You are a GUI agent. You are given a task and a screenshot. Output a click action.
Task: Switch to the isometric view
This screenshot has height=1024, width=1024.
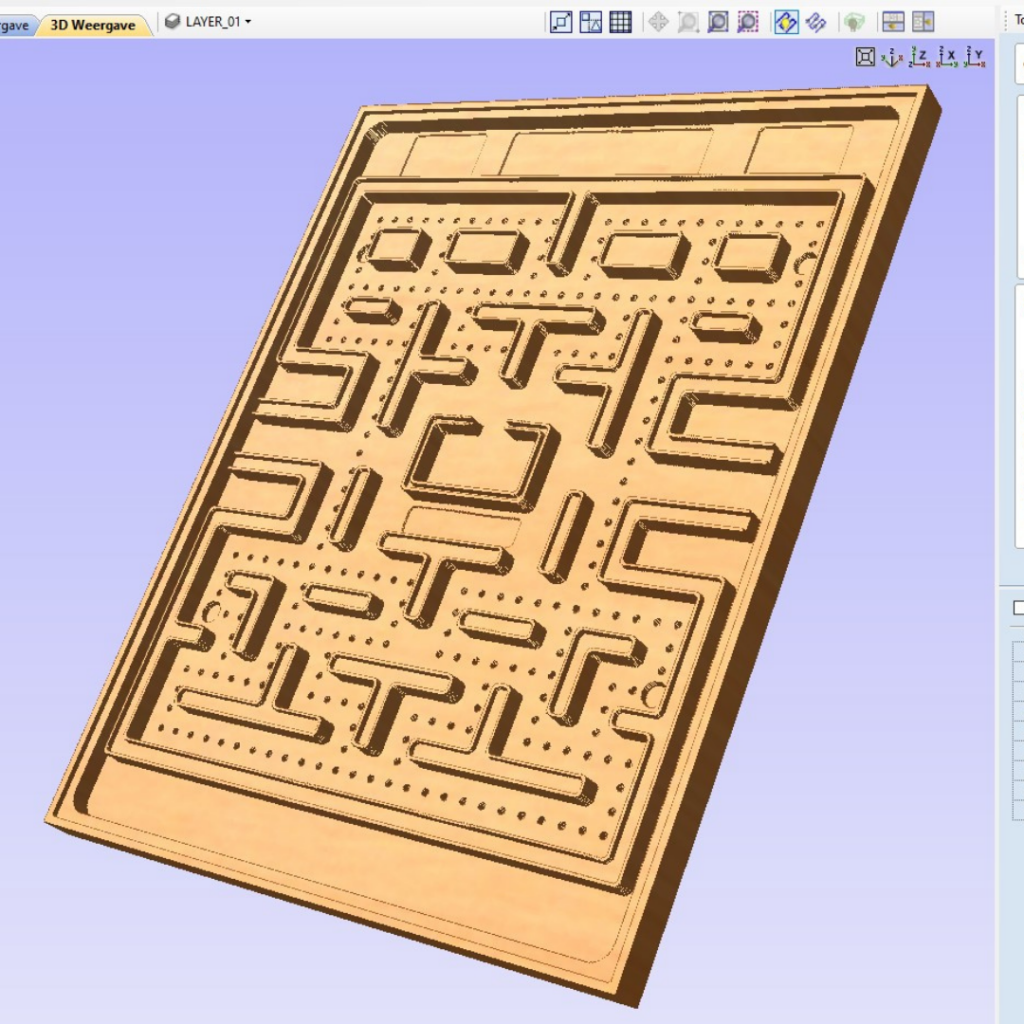click(x=893, y=57)
